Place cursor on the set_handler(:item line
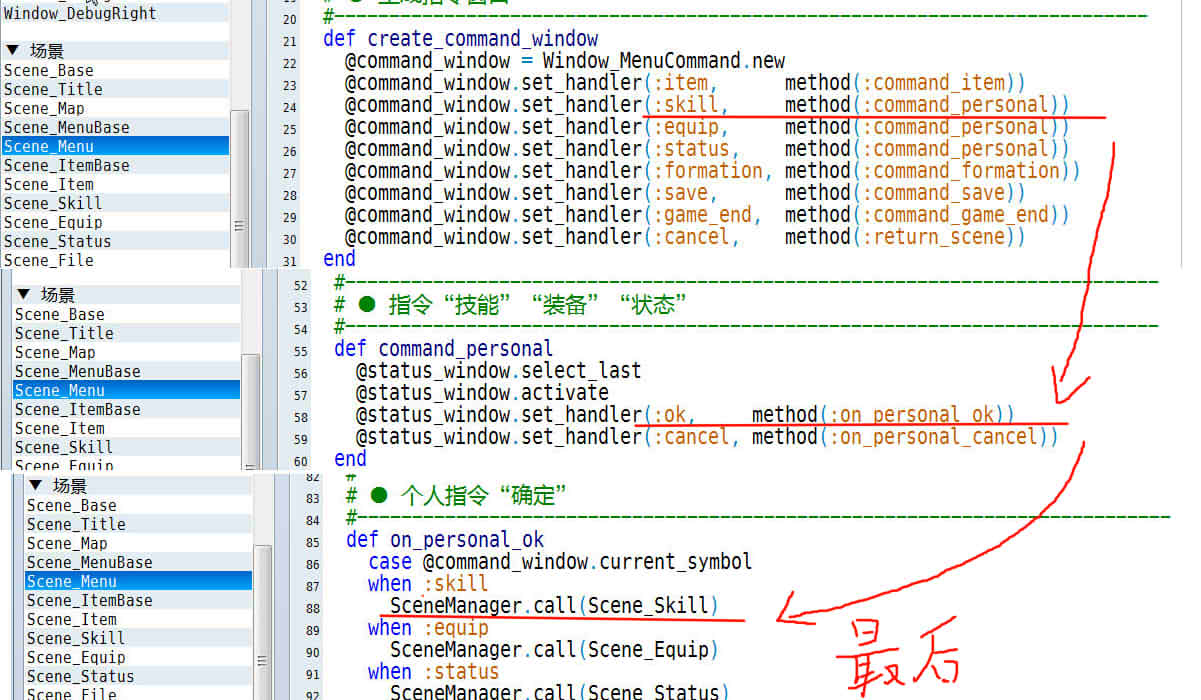This screenshot has height=700, width=1201. [685, 83]
